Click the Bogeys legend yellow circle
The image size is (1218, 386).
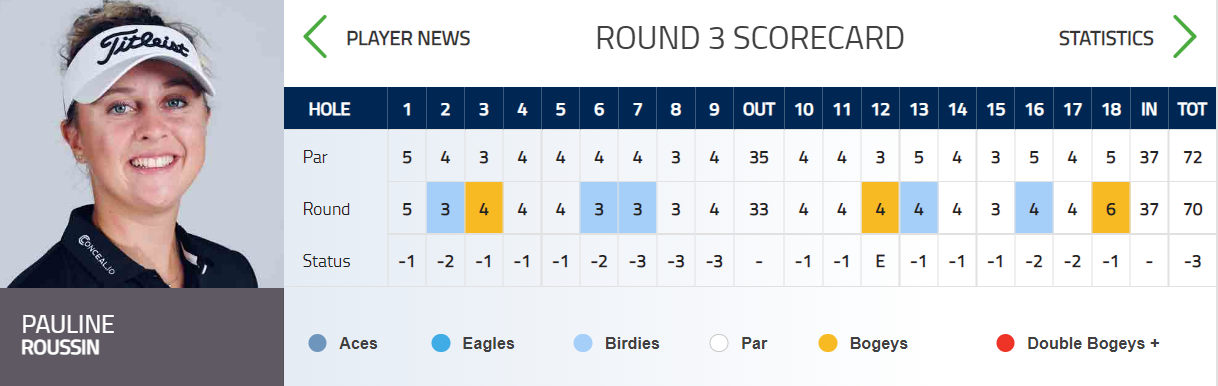tap(827, 343)
